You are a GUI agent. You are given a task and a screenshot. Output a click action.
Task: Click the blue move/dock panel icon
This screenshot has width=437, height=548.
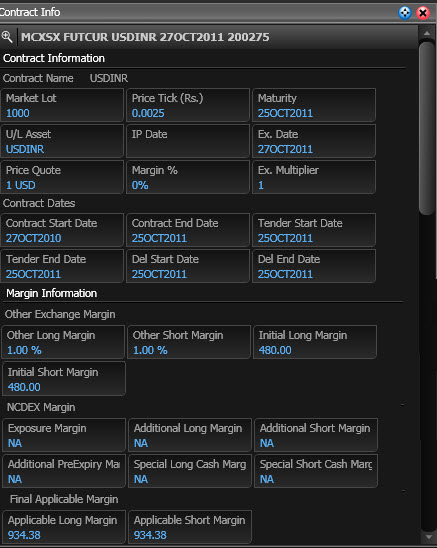pyautogui.click(x=405, y=13)
